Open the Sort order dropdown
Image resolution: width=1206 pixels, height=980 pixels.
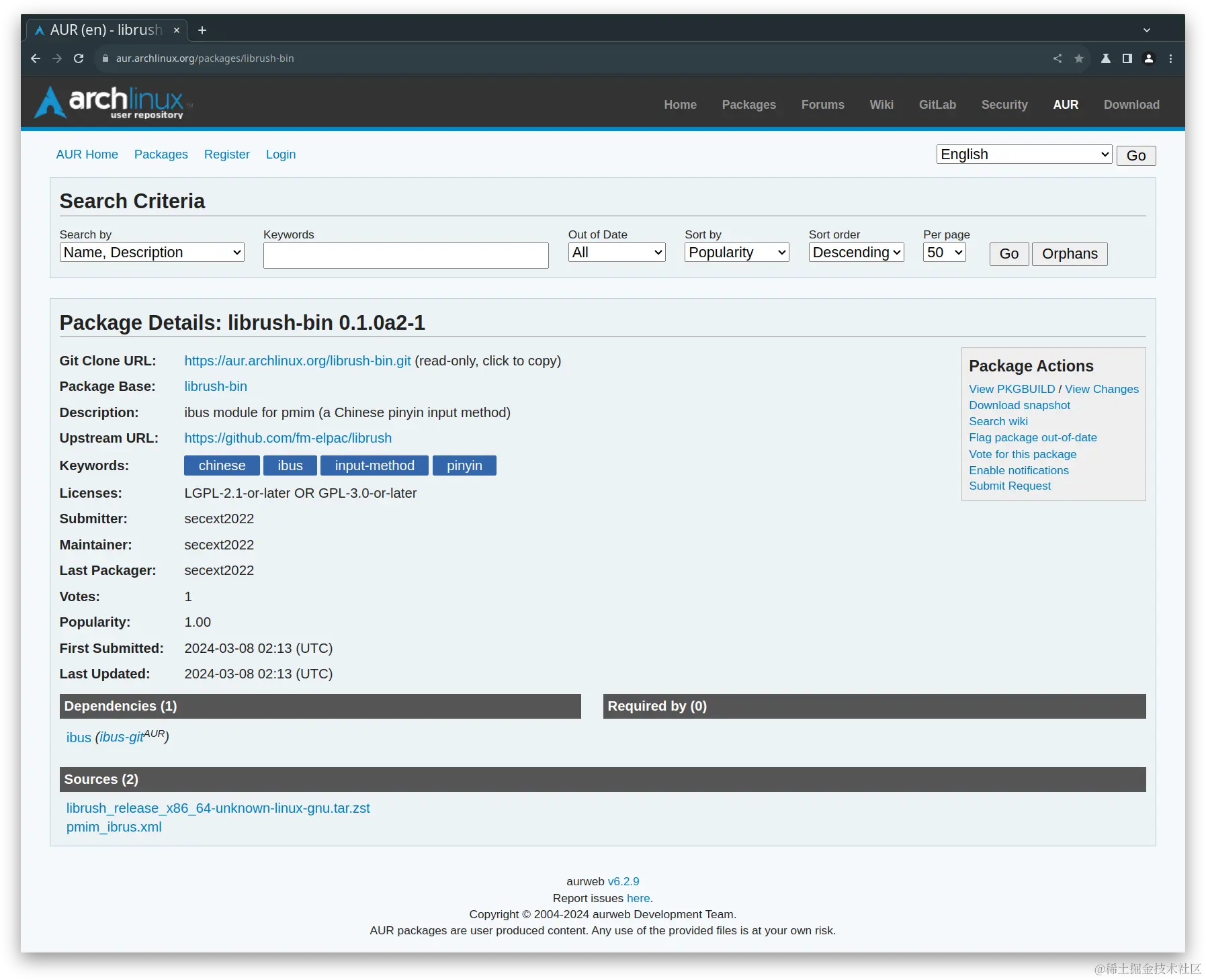pos(856,253)
